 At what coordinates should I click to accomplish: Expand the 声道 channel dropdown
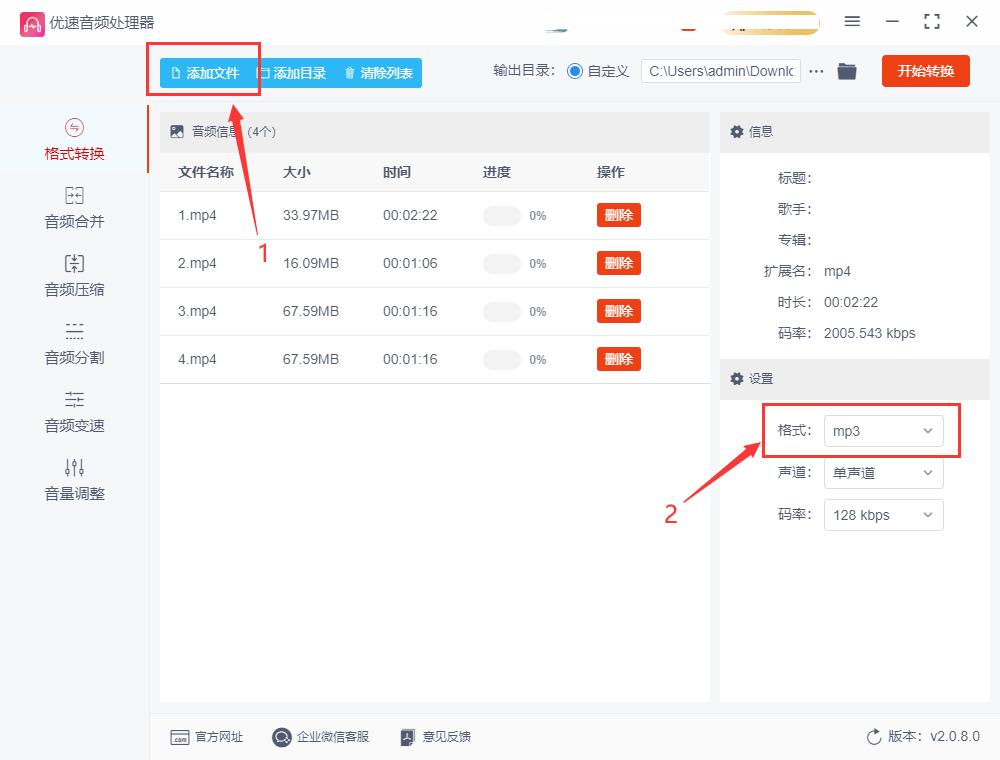tap(884, 473)
